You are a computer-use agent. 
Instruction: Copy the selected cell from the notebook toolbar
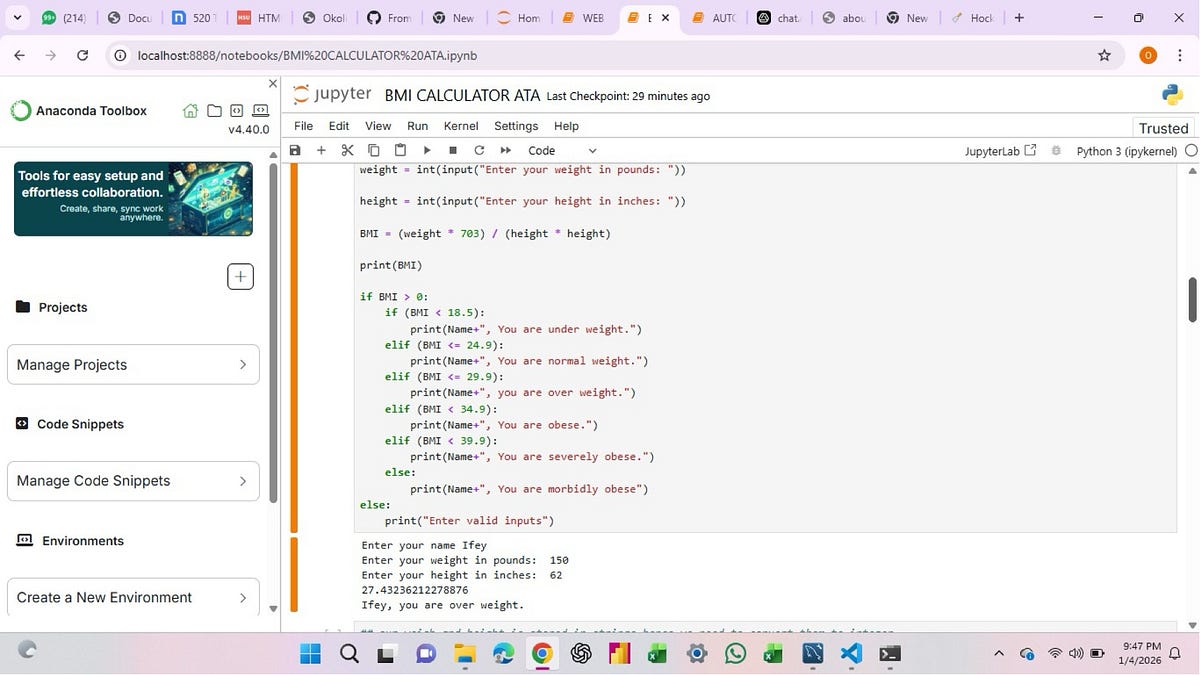point(373,150)
